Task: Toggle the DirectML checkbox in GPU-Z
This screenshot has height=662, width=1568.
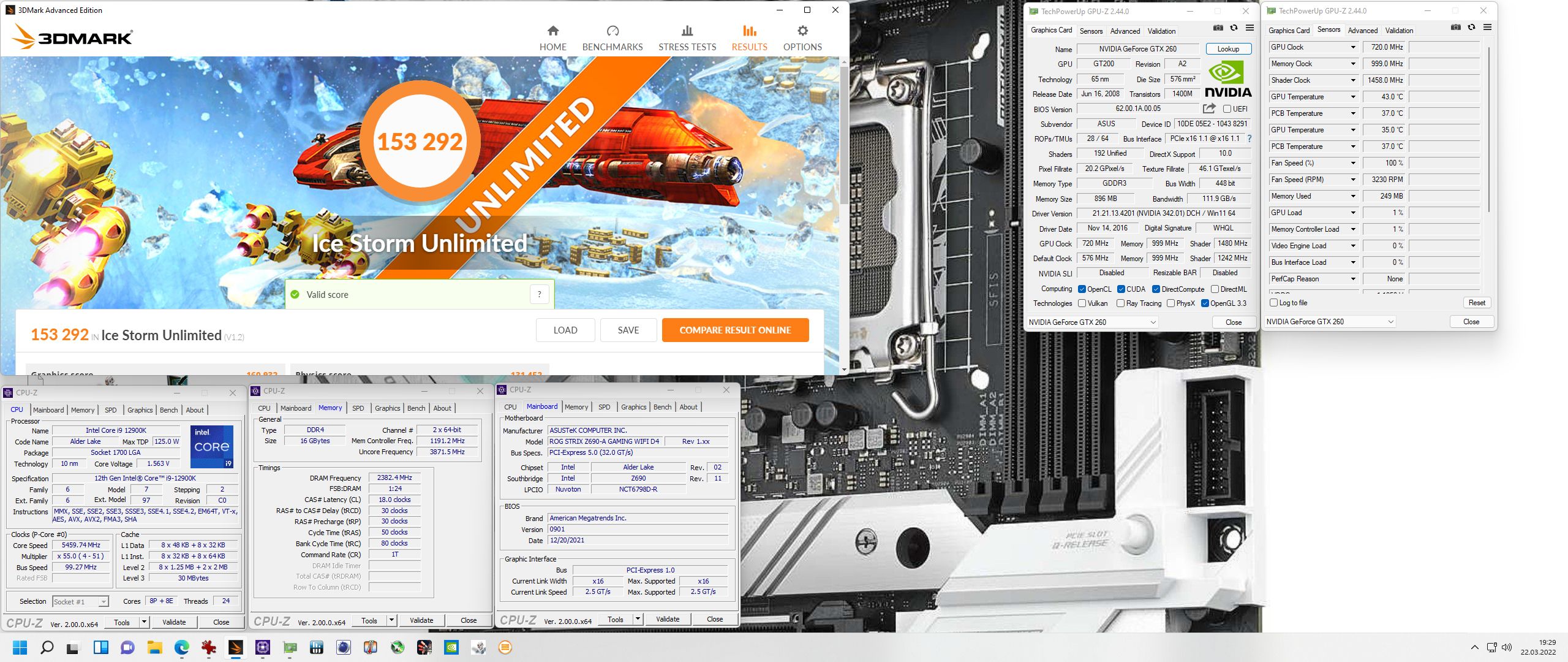Action: click(1215, 289)
